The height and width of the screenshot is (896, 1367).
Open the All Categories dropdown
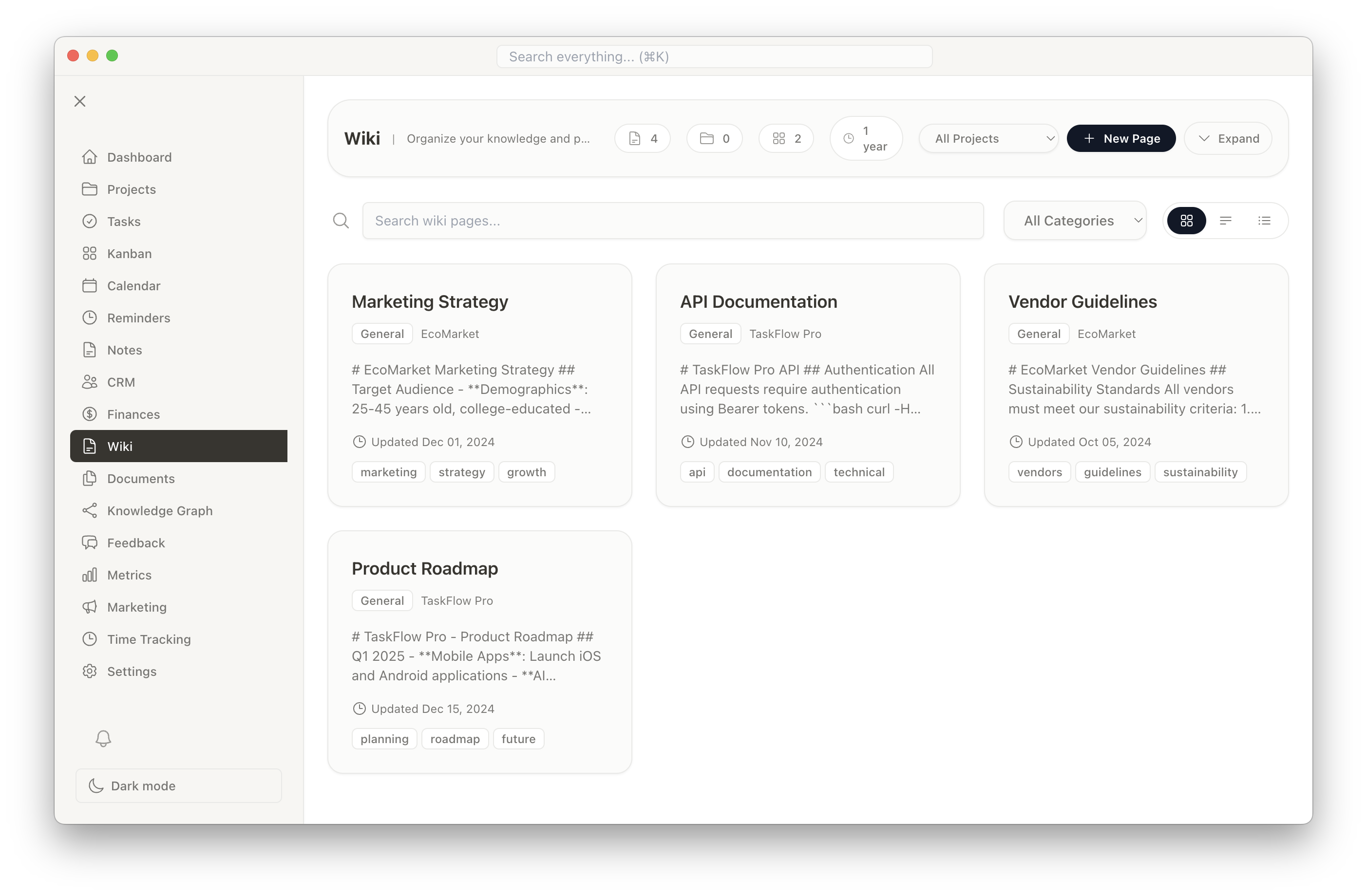pyautogui.click(x=1075, y=221)
